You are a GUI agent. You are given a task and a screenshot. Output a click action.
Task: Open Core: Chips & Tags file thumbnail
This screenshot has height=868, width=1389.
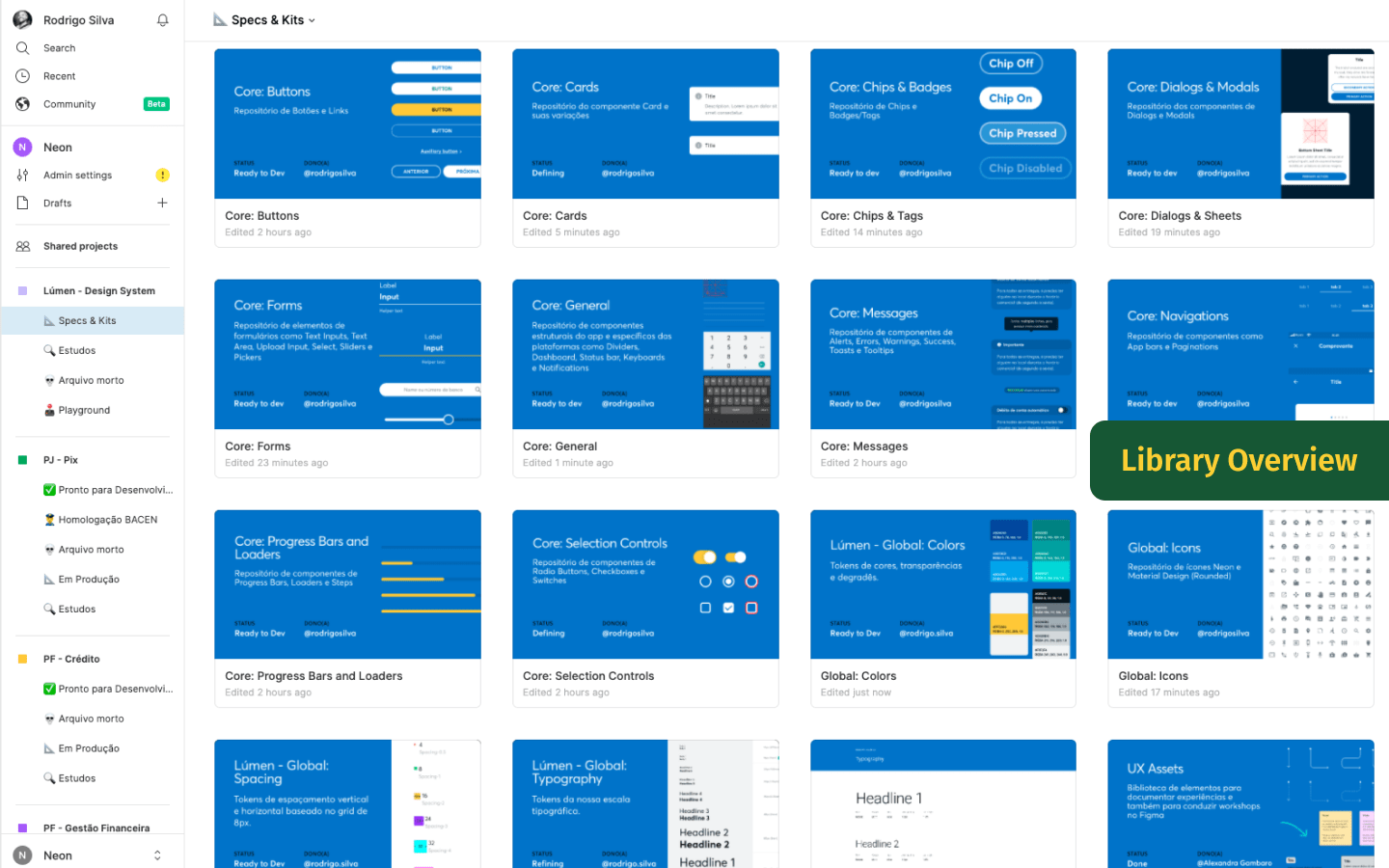pyautogui.click(x=943, y=124)
